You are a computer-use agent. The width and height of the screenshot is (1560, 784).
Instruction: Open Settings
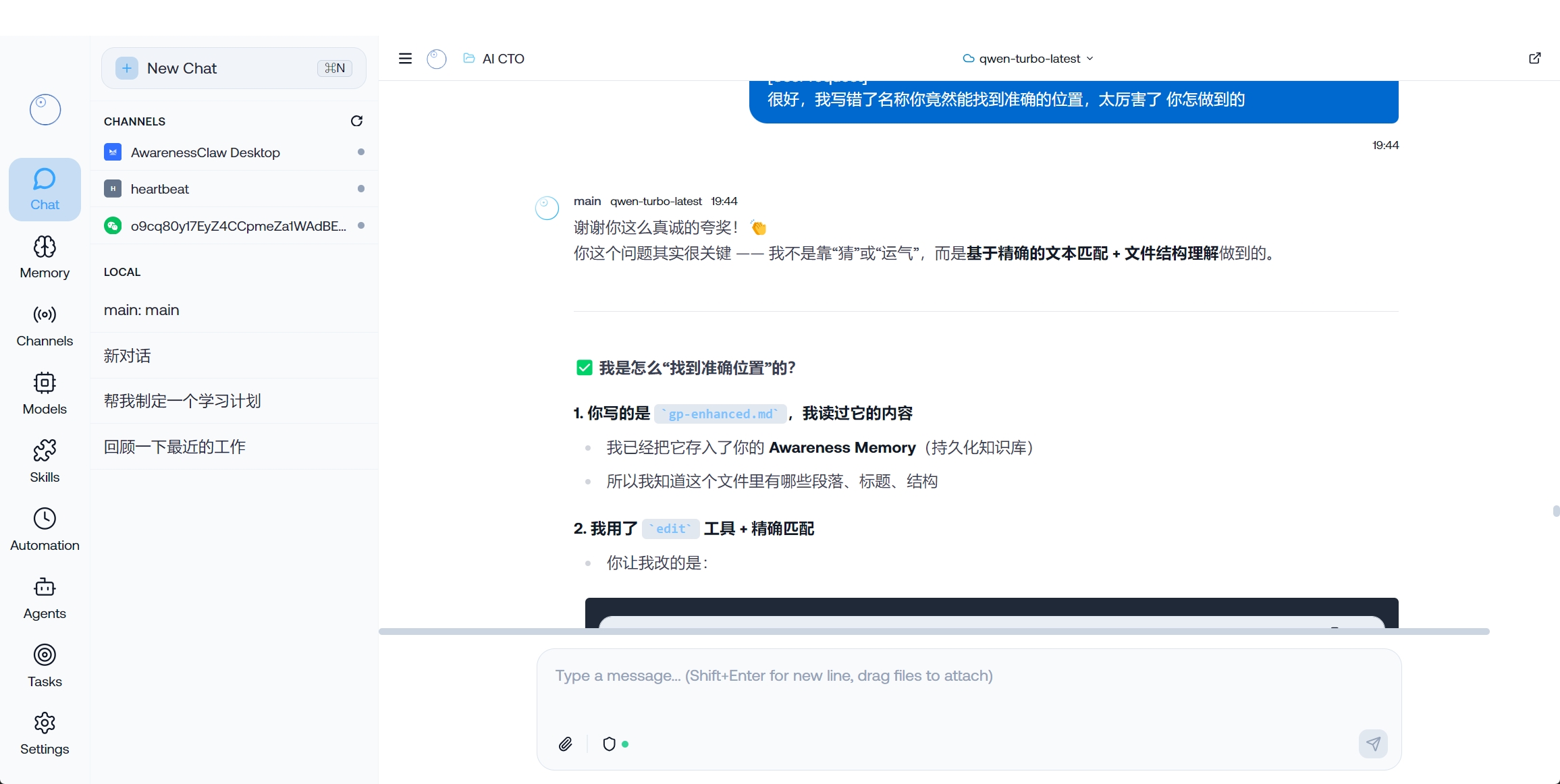click(45, 733)
